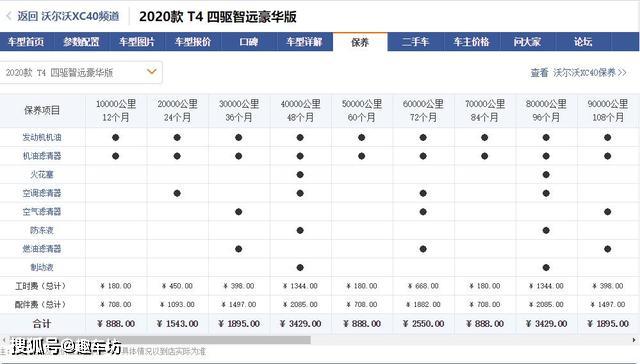
Task: Click the 空调滤清器 maintenance item link
Action: (42, 193)
